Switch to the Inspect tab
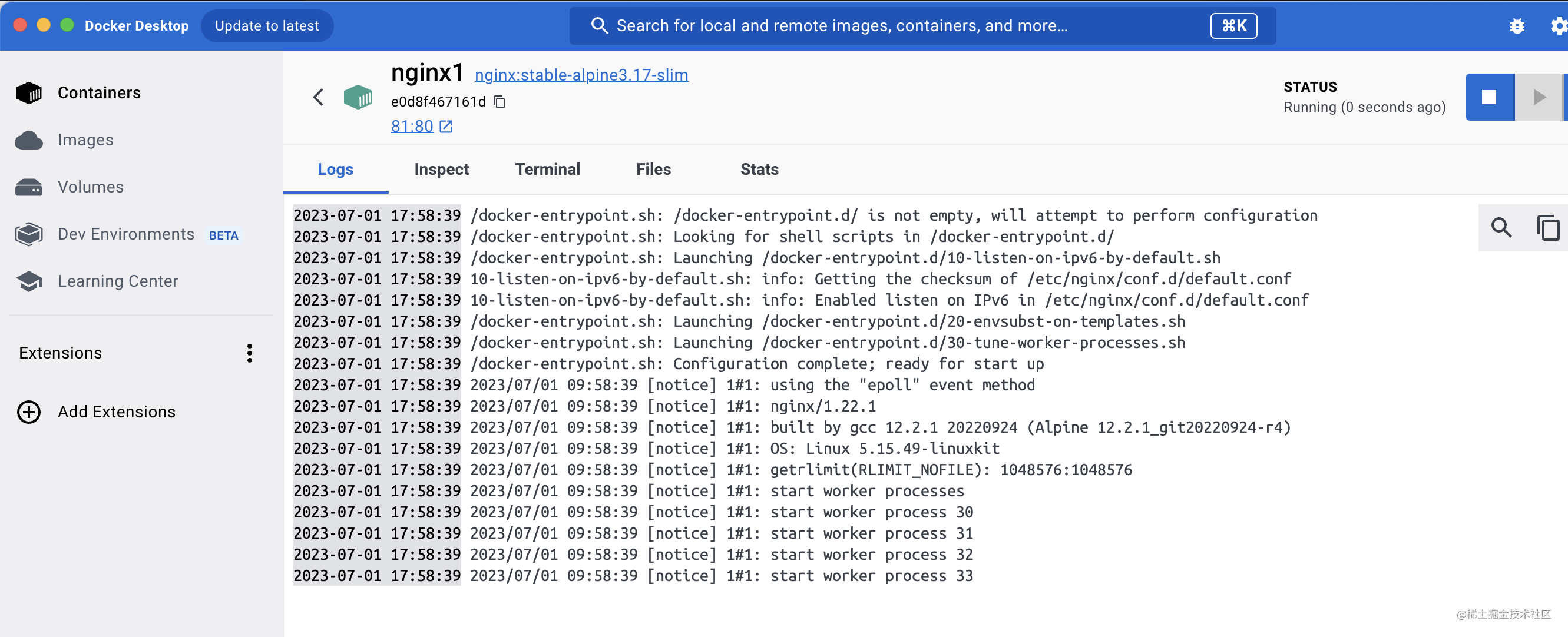The image size is (1568, 637). point(441,169)
